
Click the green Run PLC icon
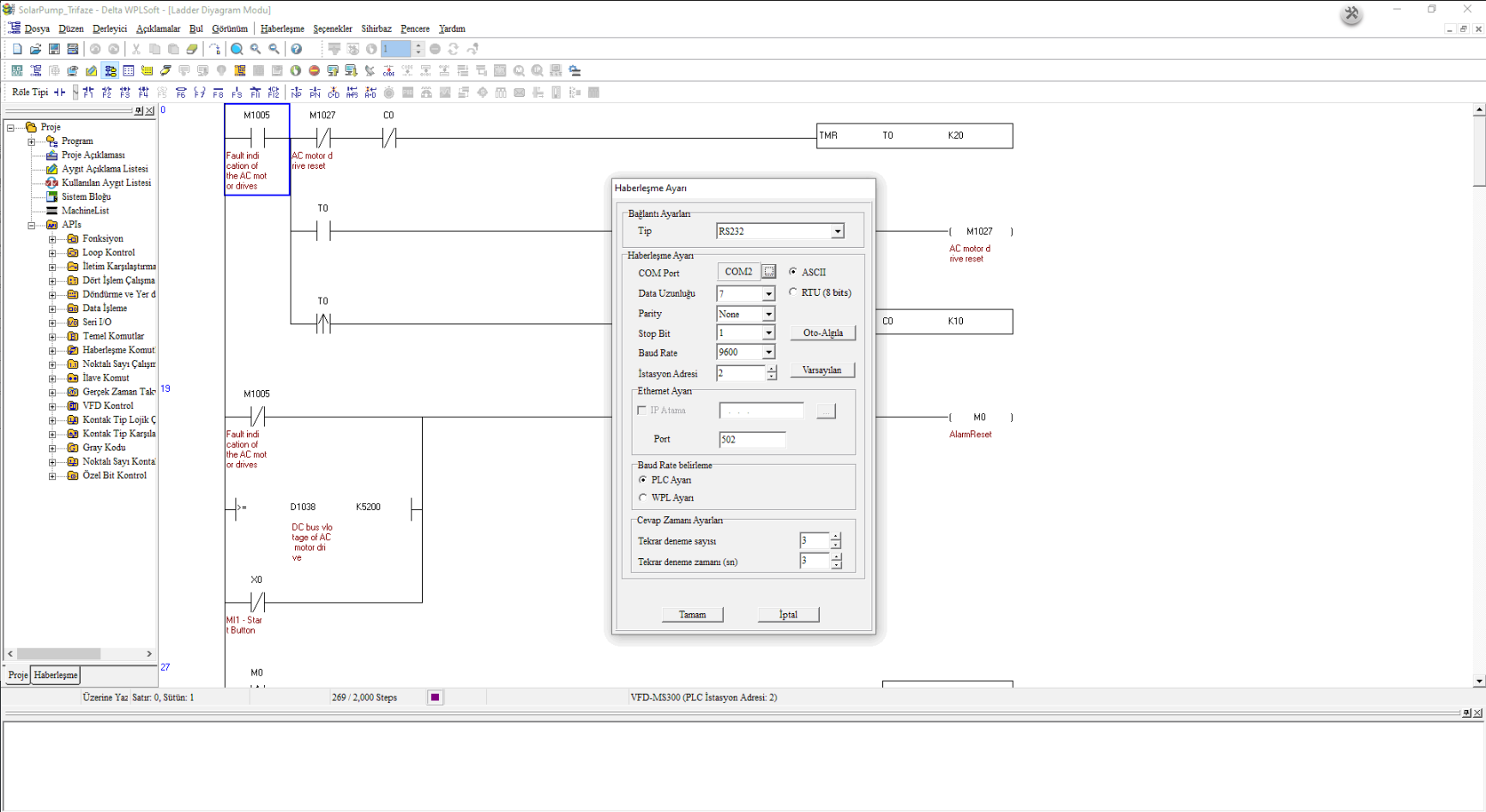pyautogui.click(x=296, y=70)
